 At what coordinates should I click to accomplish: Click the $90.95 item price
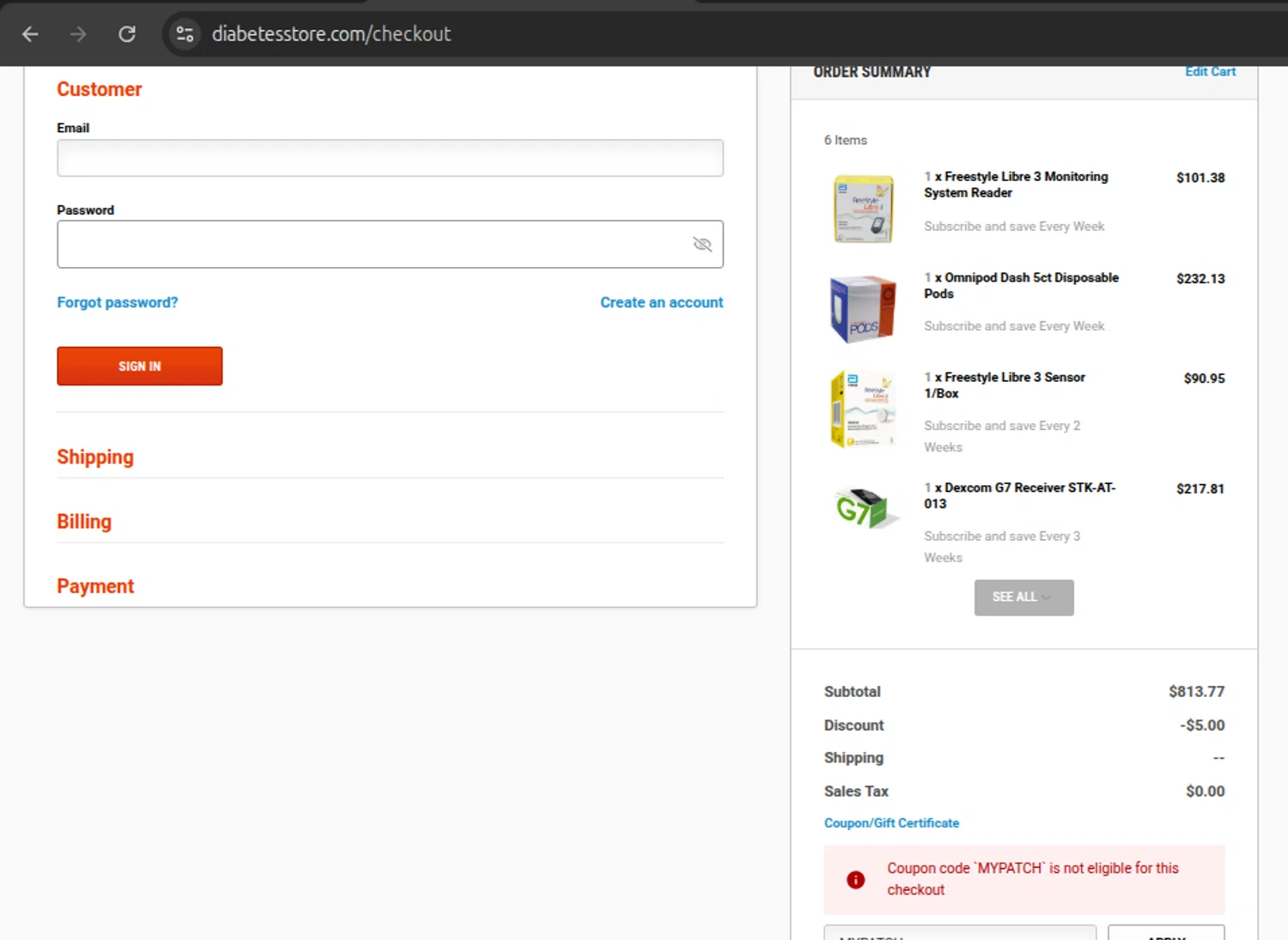coord(1204,379)
